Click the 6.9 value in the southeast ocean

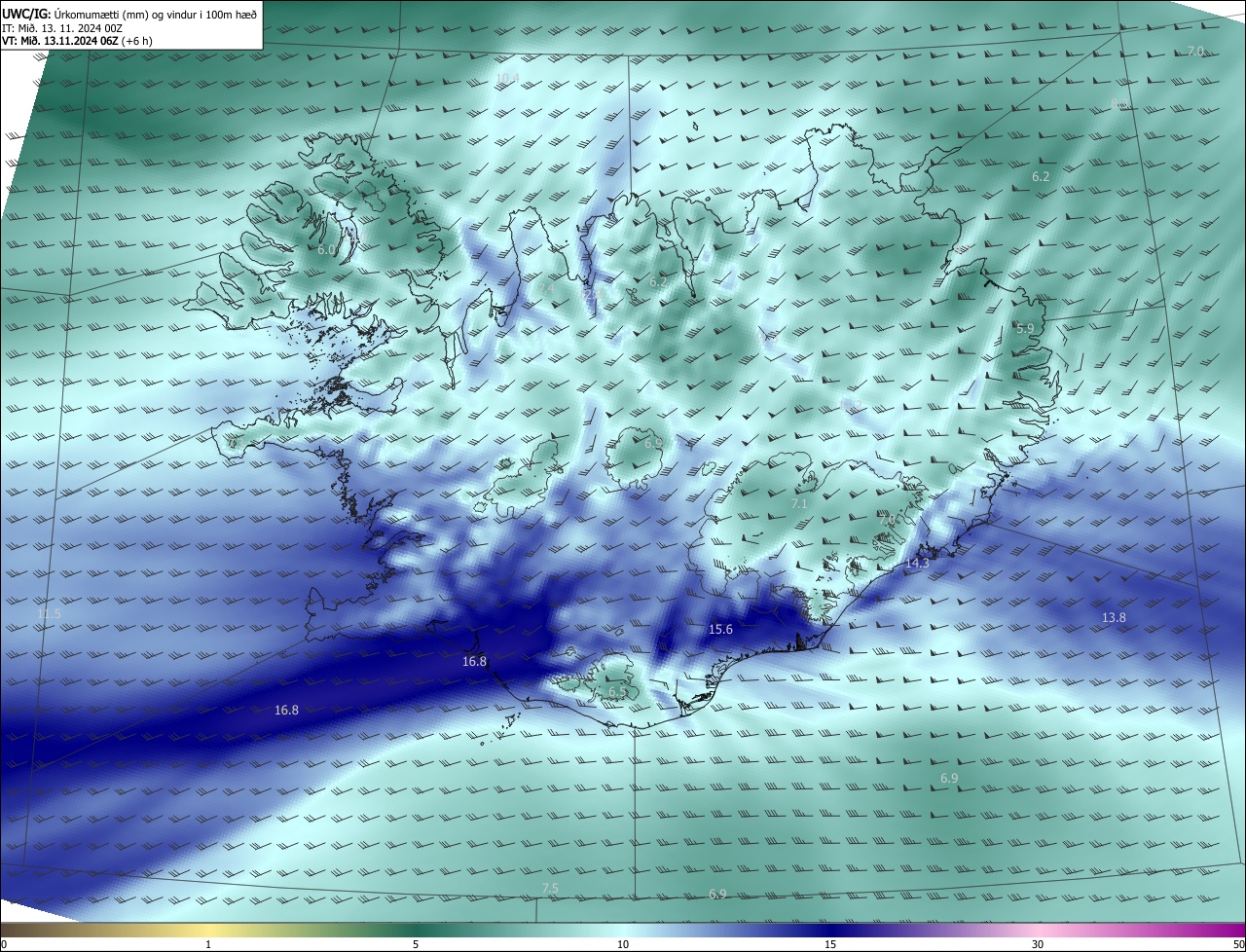pos(949,779)
